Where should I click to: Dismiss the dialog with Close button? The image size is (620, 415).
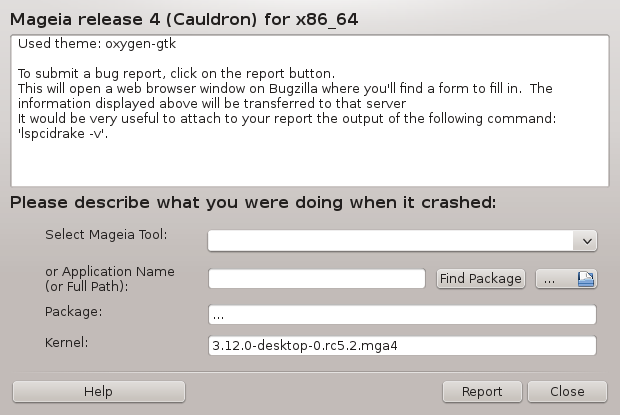tap(567, 392)
